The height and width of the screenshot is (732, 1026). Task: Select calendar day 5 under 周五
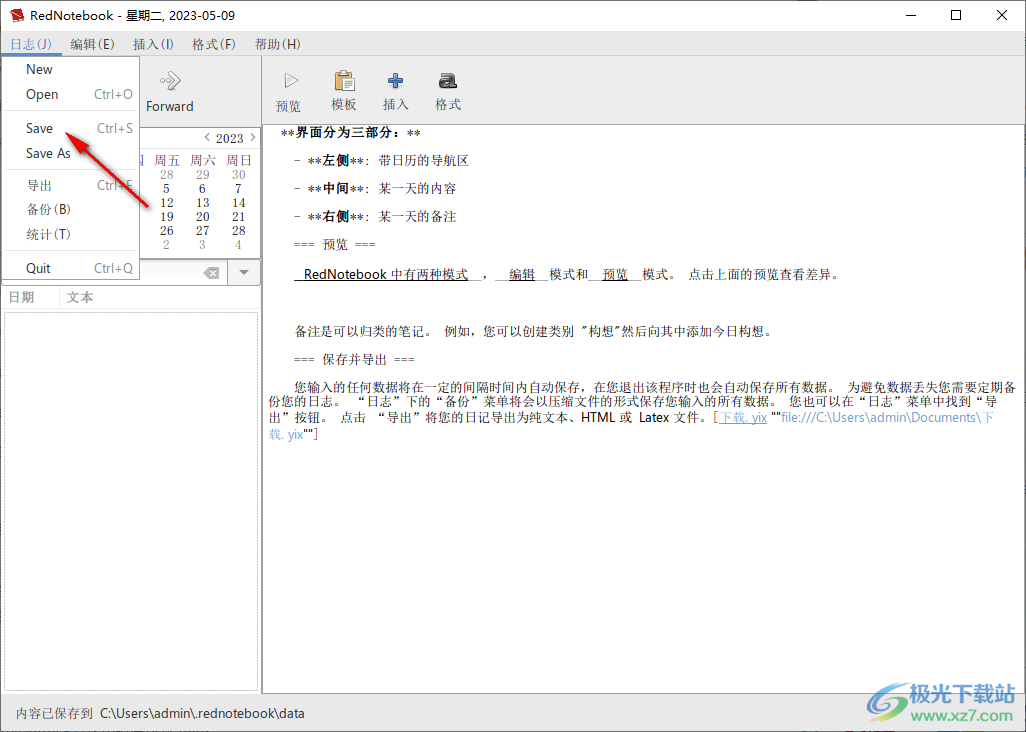[x=166, y=188]
